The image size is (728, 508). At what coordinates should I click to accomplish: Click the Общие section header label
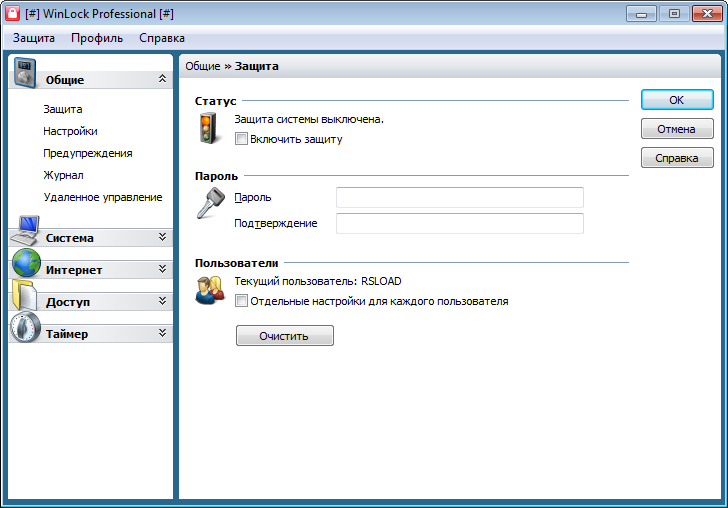pos(65,80)
